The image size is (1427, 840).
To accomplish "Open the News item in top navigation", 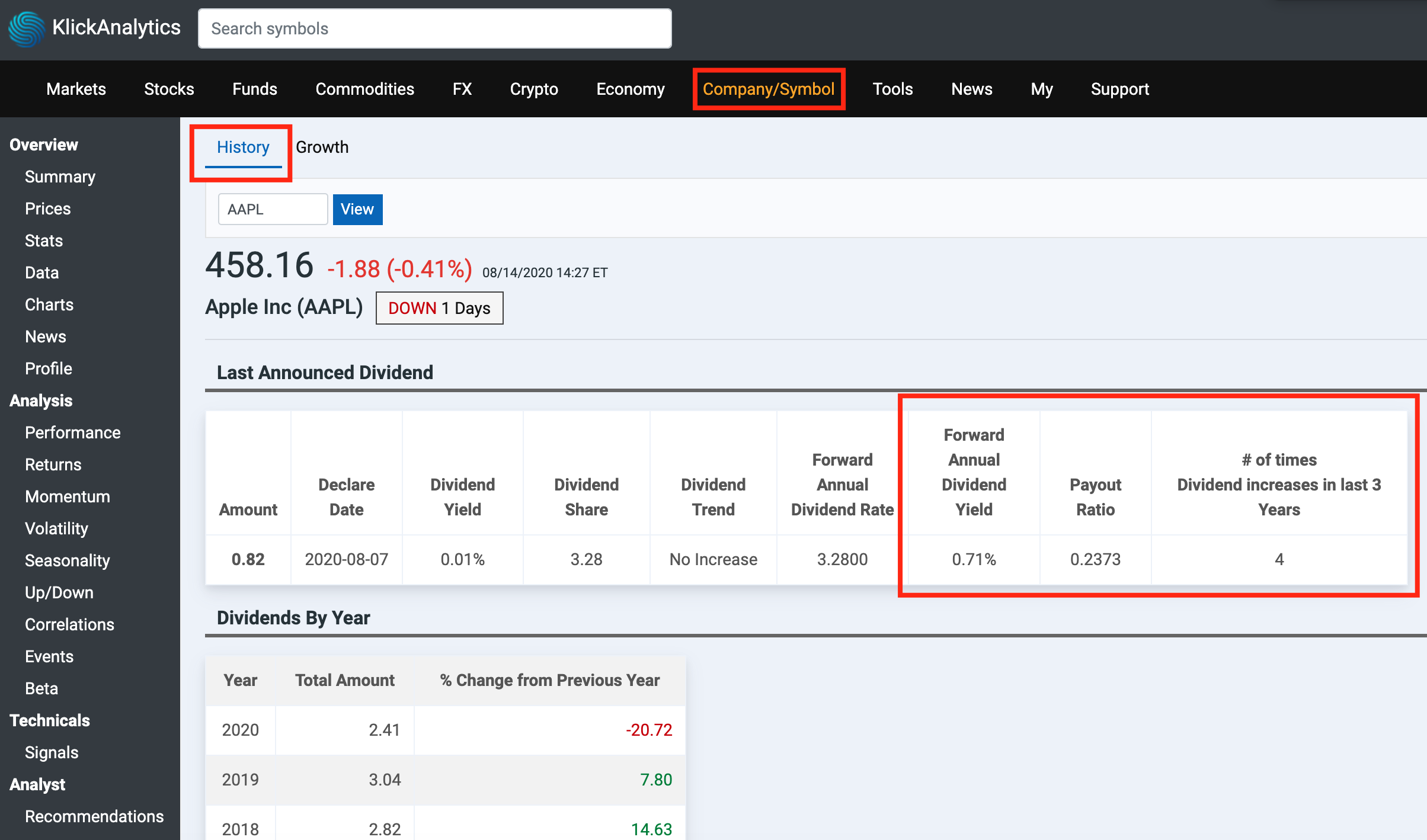I will pos(971,89).
